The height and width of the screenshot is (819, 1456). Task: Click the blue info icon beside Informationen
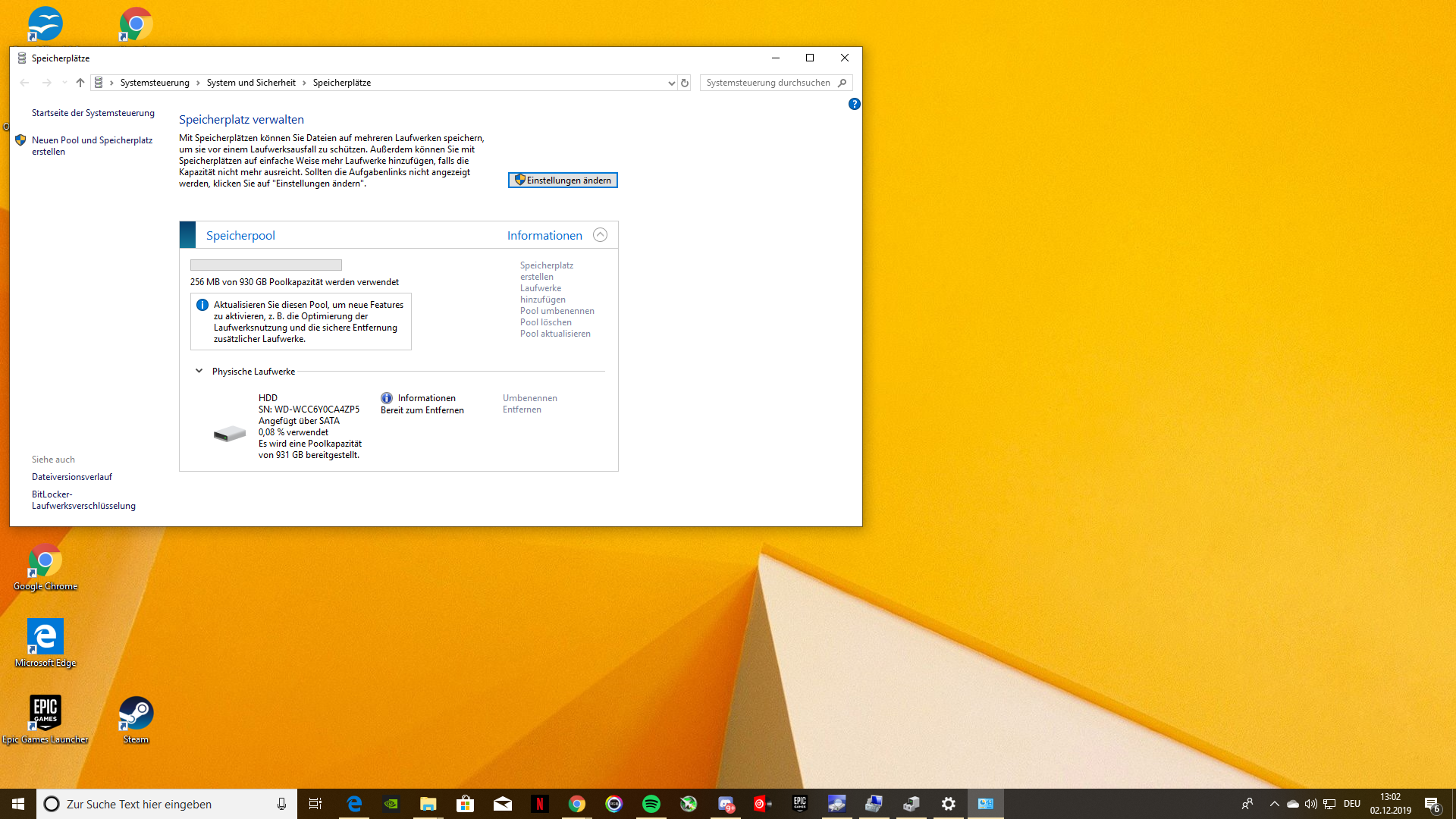pos(387,398)
